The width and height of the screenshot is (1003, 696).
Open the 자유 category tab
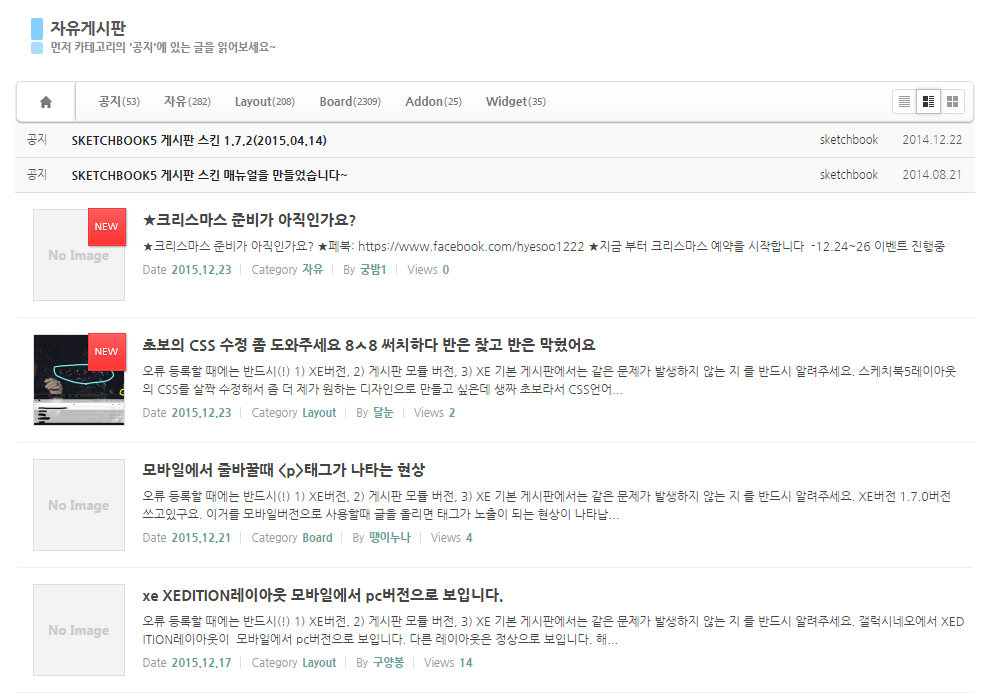[187, 102]
